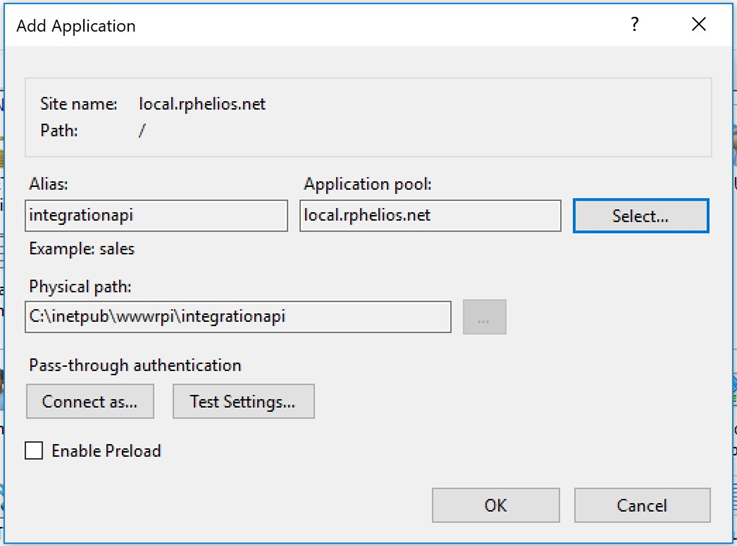The height and width of the screenshot is (546, 737).
Task: Close the Add Application dialog
Action: [699, 25]
